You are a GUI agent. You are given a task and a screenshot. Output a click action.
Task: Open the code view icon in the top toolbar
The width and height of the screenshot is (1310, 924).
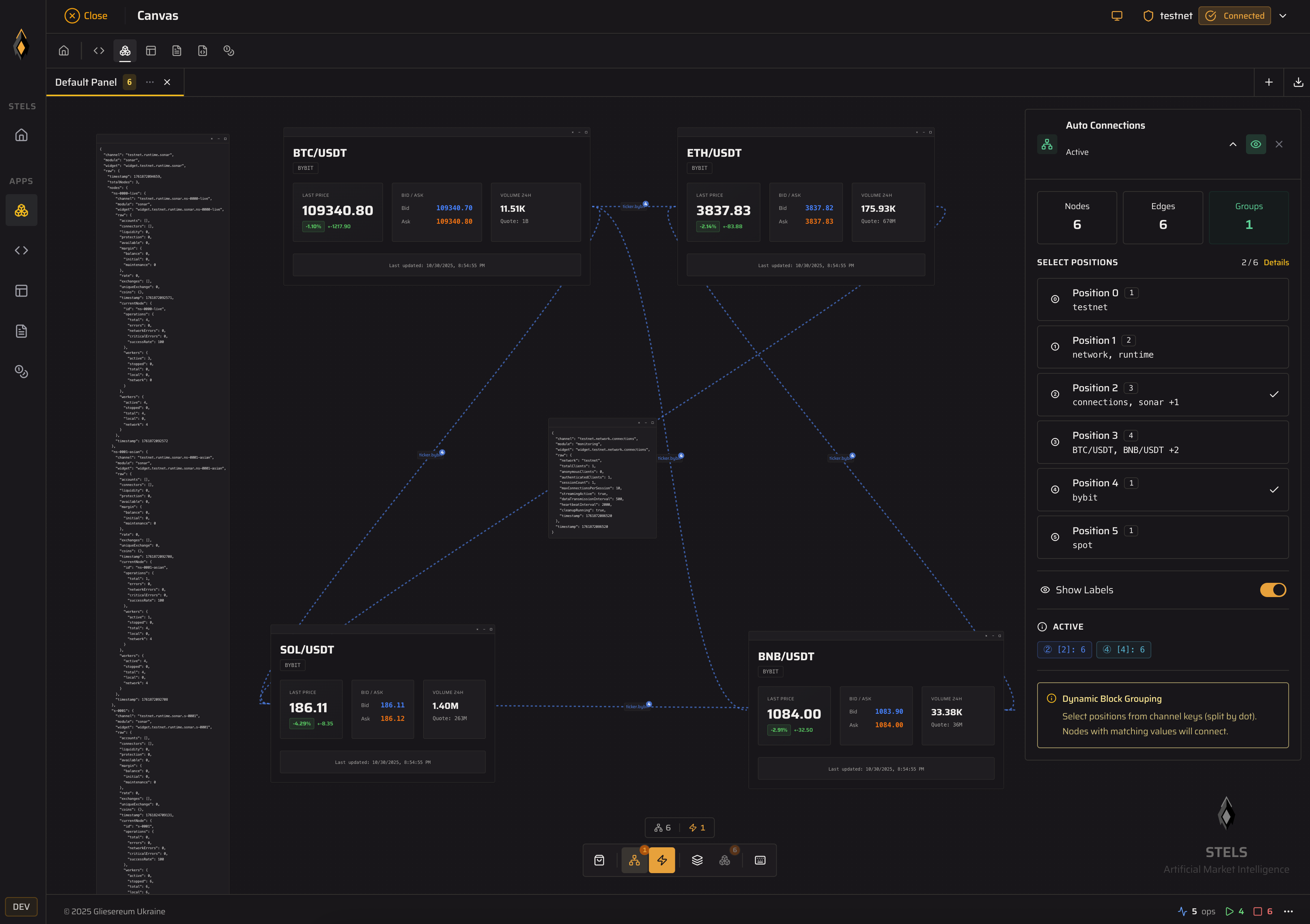98,50
